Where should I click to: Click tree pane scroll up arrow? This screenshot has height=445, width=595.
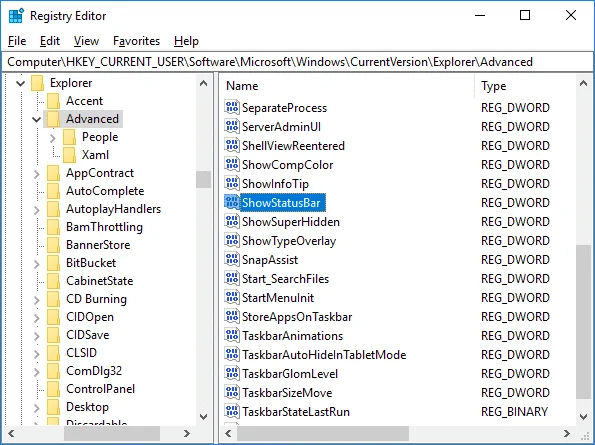click(x=203, y=83)
